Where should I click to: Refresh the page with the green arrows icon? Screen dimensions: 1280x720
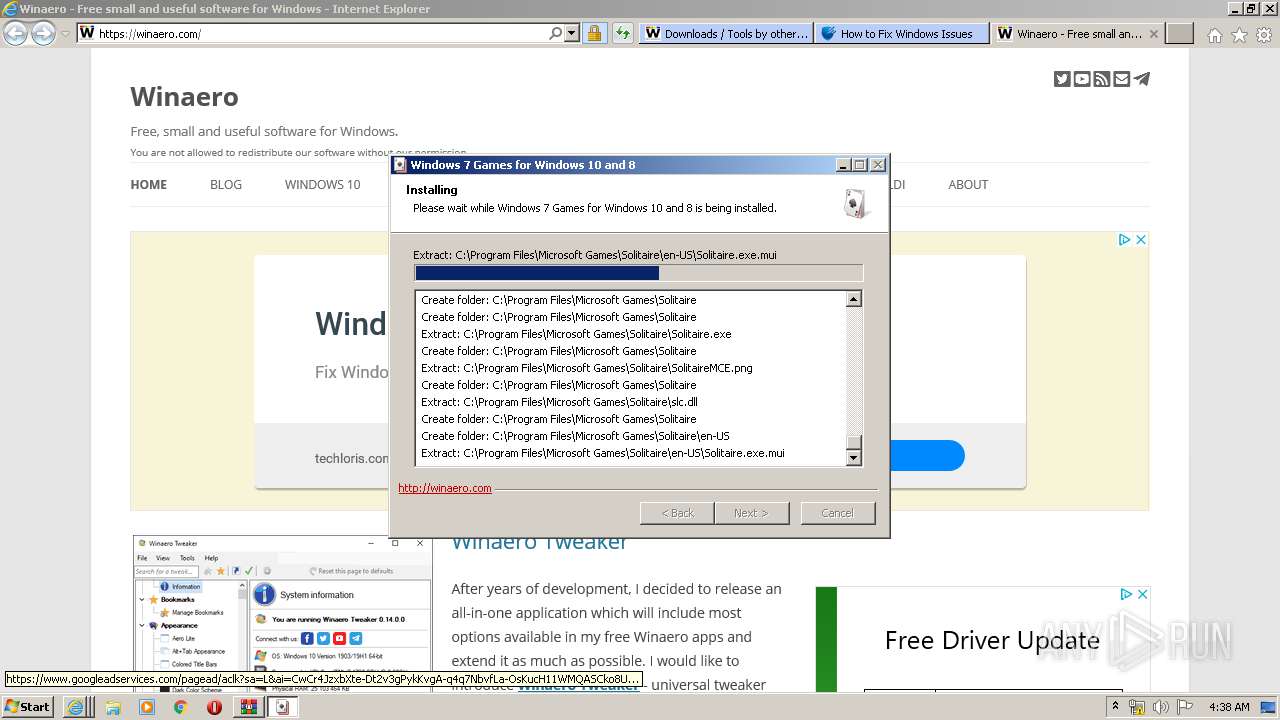[623, 33]
